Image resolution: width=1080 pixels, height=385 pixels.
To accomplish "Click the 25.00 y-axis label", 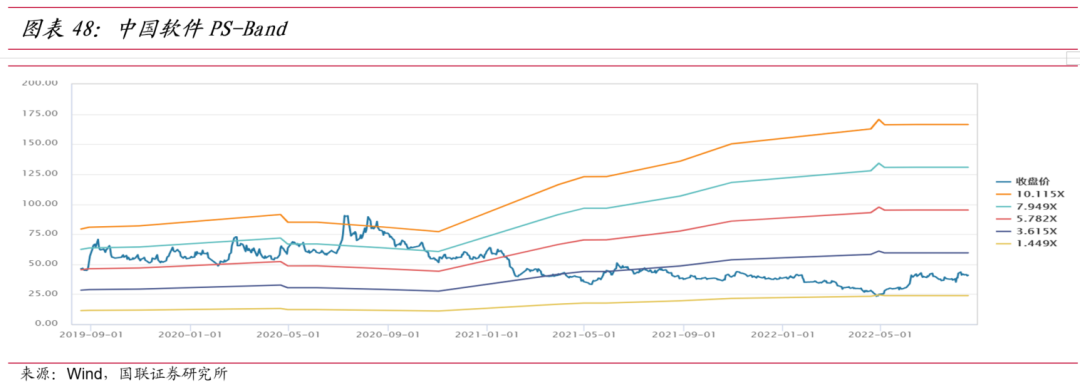I will coord(43,293).
